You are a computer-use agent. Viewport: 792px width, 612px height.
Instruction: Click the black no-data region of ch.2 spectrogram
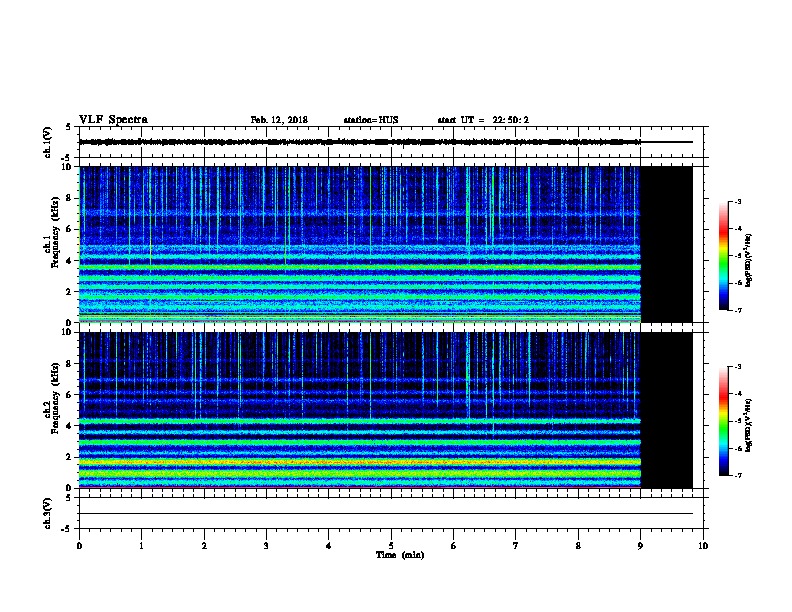click(667, 410)
